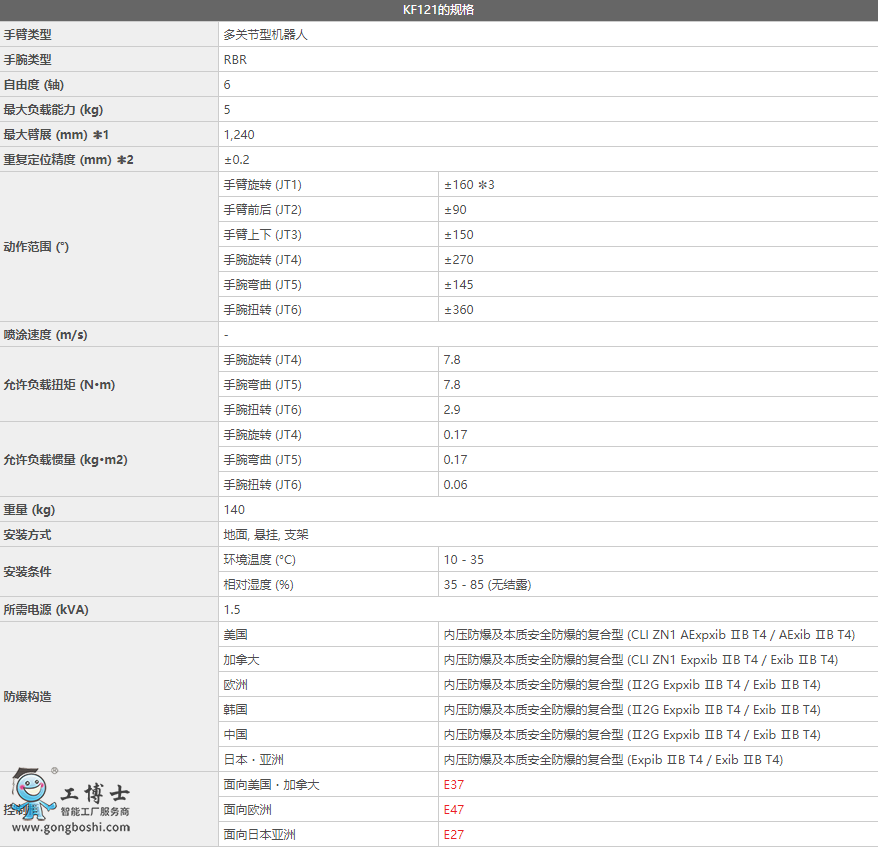Click the ±160 ※3 motion range value
This screenshot has width=878, height=847.
[x=470, y=185]
